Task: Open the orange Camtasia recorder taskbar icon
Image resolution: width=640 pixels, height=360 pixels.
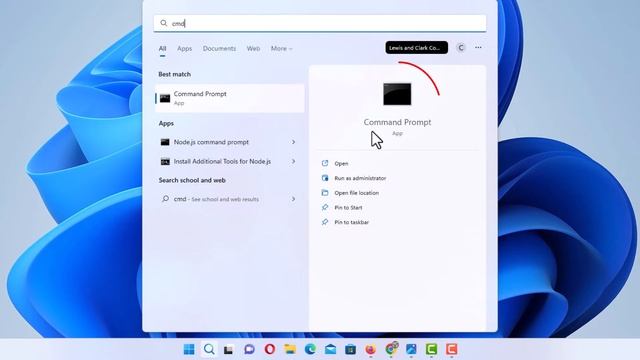Action: pyautogui.click(x=451, y=349)
